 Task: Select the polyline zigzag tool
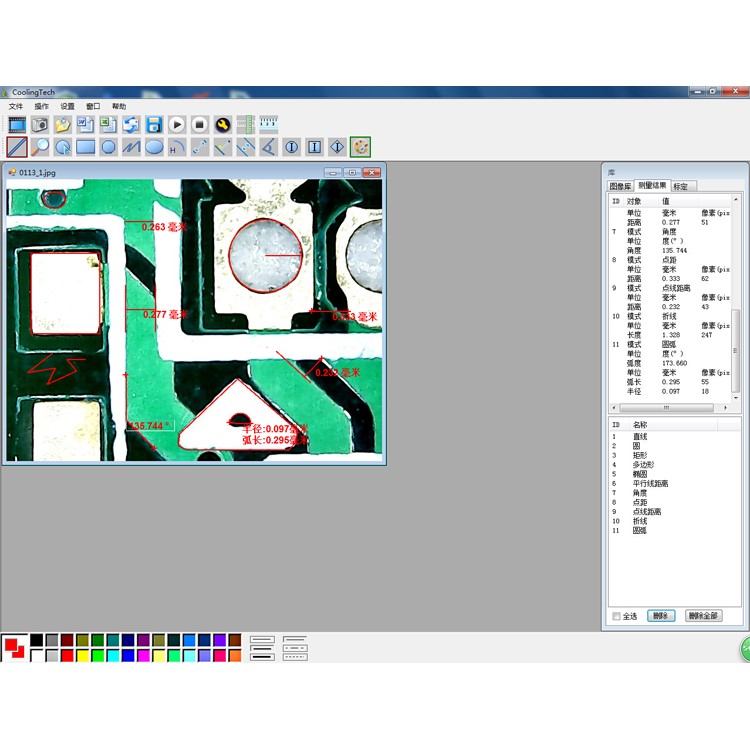pos(131,147)
